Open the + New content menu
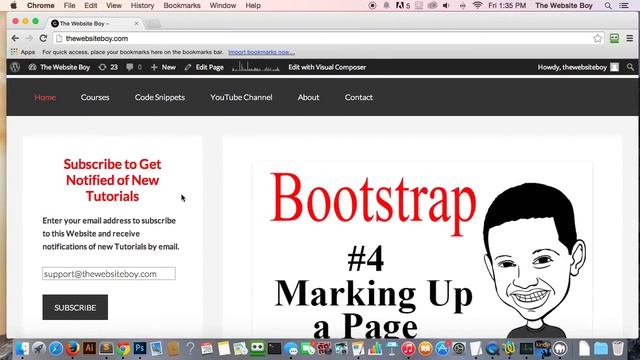Viewport: 640px width, 360px height. [x=163, y=67]
